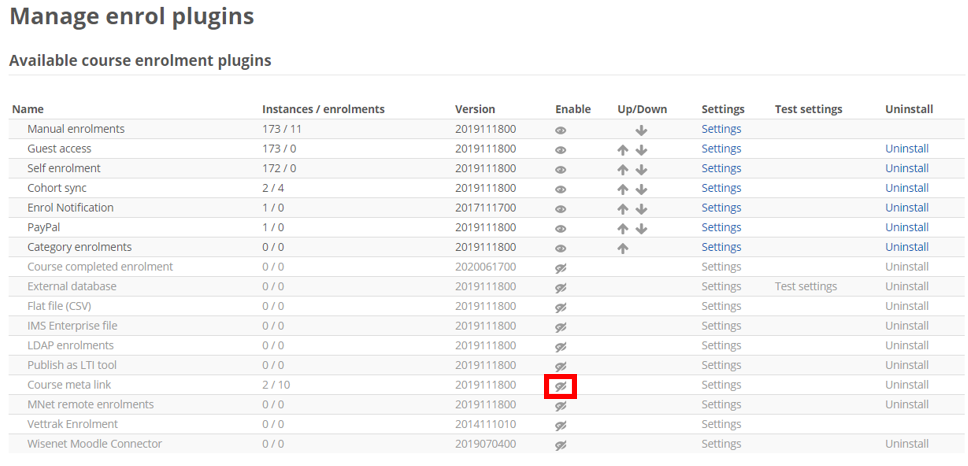Uninstall Course completed enrolment plugin
The height and width of the screenshot is (466, 968).
click(907, 267)
